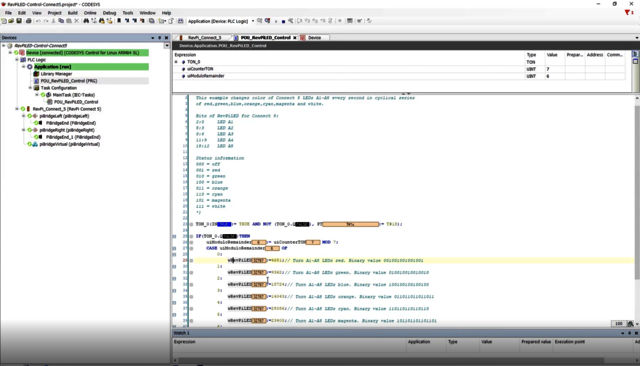640x366 pixels.
Task: Open Find with the binoculars icon
Action: (x=86, y=21)
